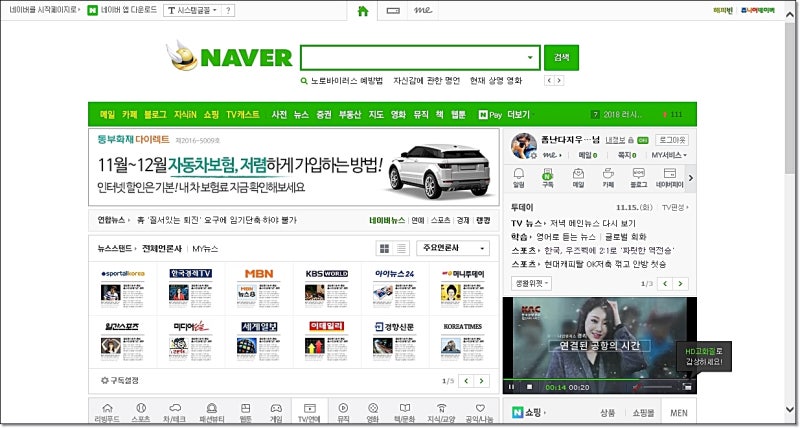The width and height of the screenshot is (800, 428).
Task: Show previous search keyword suggestions arrow
Action: pos(549,81)
